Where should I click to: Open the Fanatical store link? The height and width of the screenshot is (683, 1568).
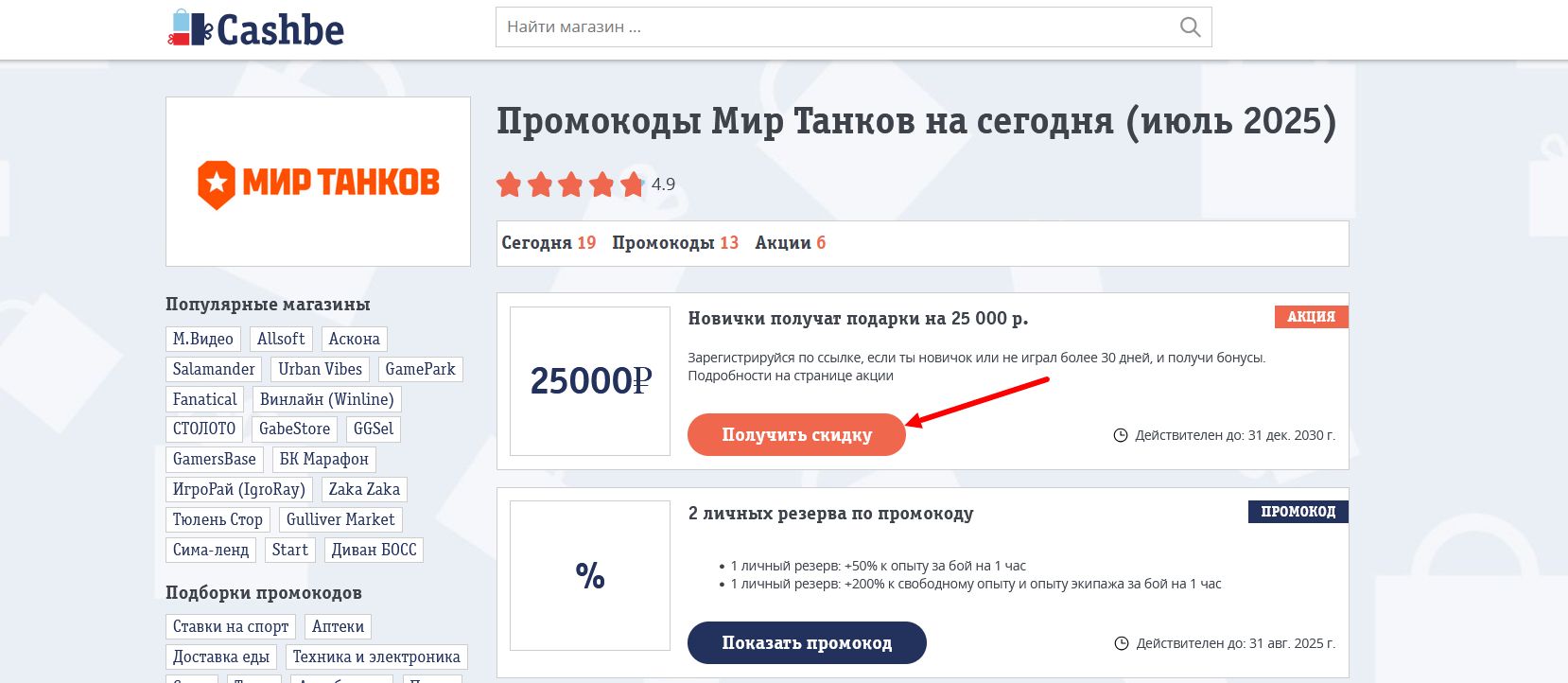pyautogui.click(x=205, y=399)
